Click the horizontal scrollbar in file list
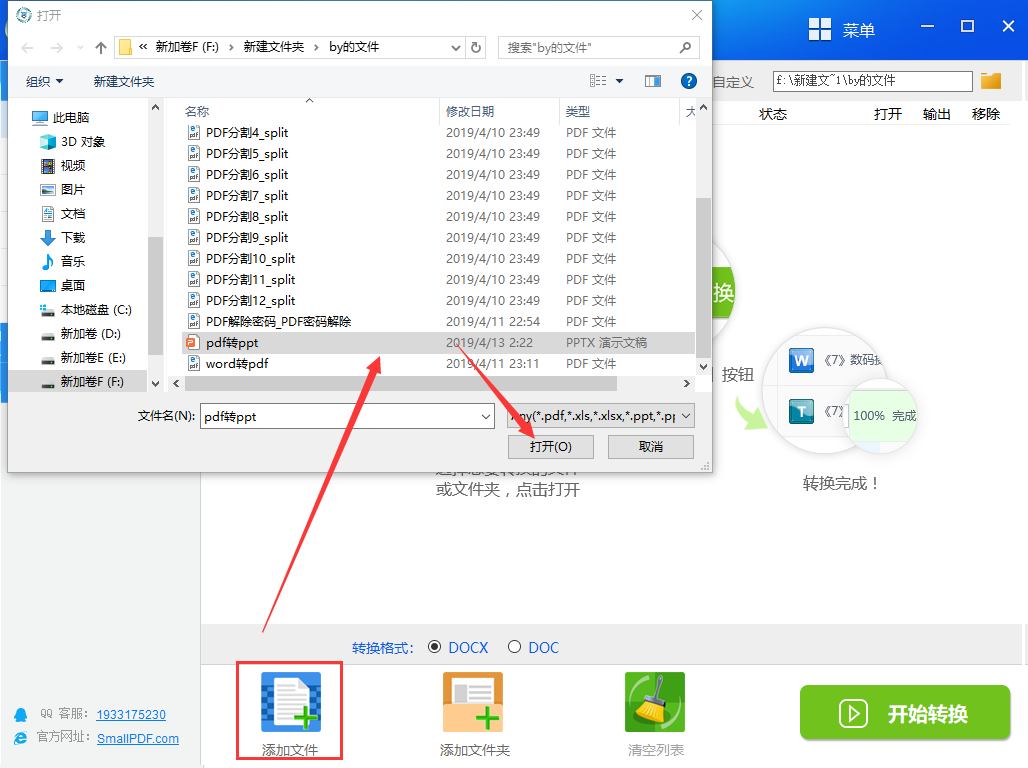Screen dimensions: 1028x768 click(400, 383)
